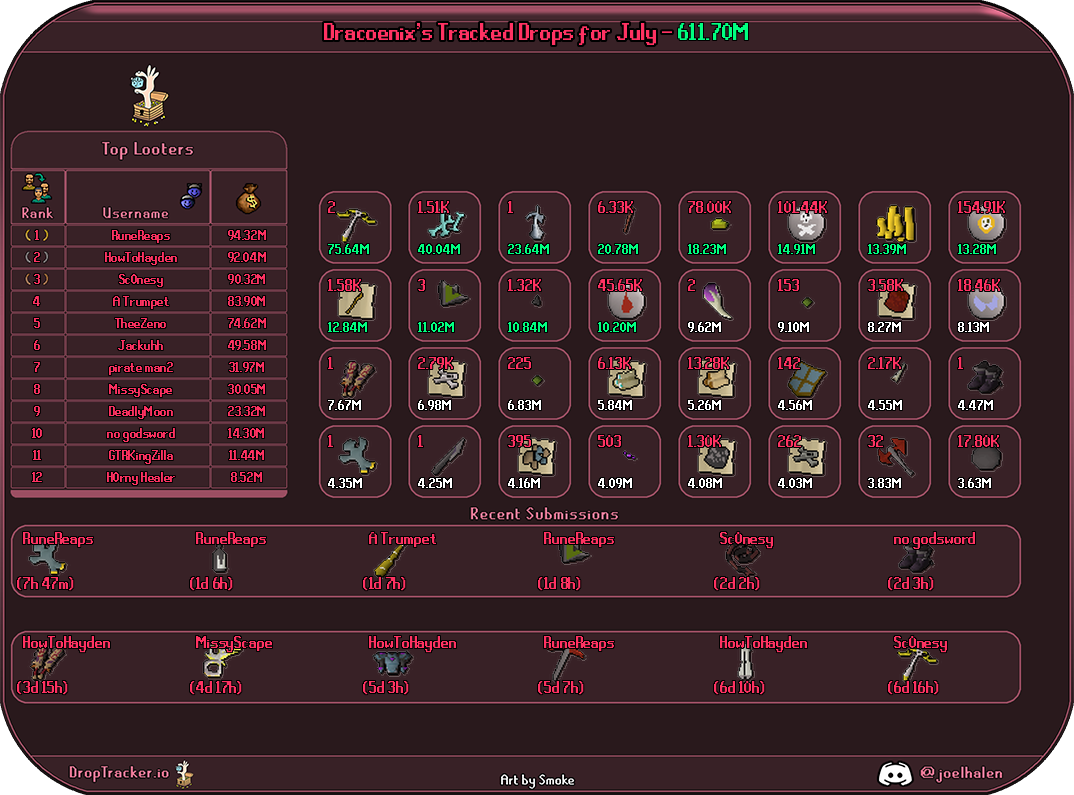Click the Recent Submissions heading
The image size is (1074, 795).
click(x=544, y=514)
